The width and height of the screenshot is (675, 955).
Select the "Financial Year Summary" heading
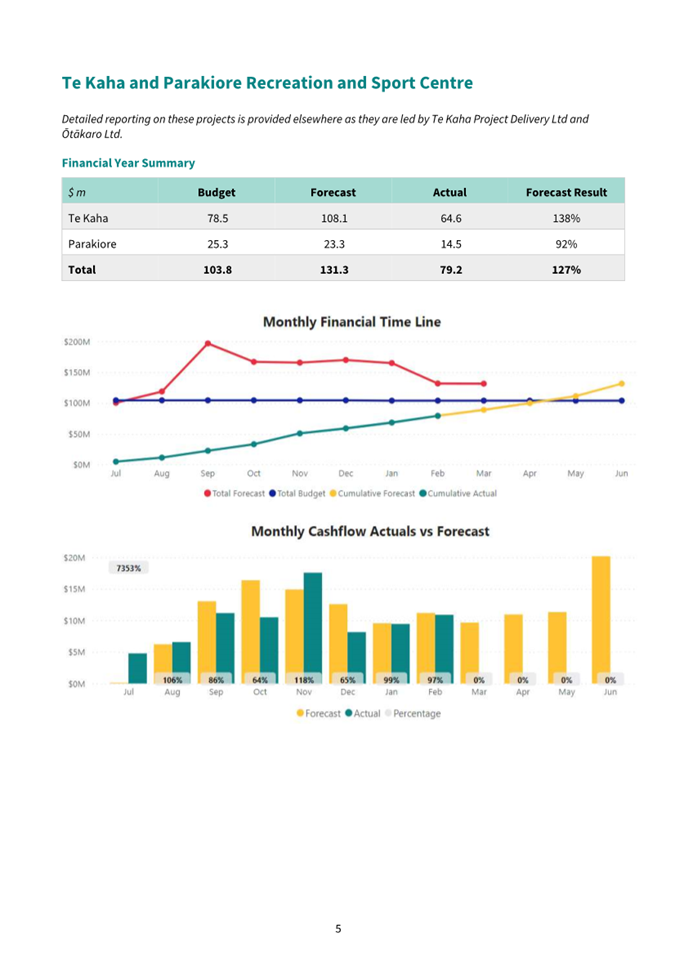coord(129,163)
